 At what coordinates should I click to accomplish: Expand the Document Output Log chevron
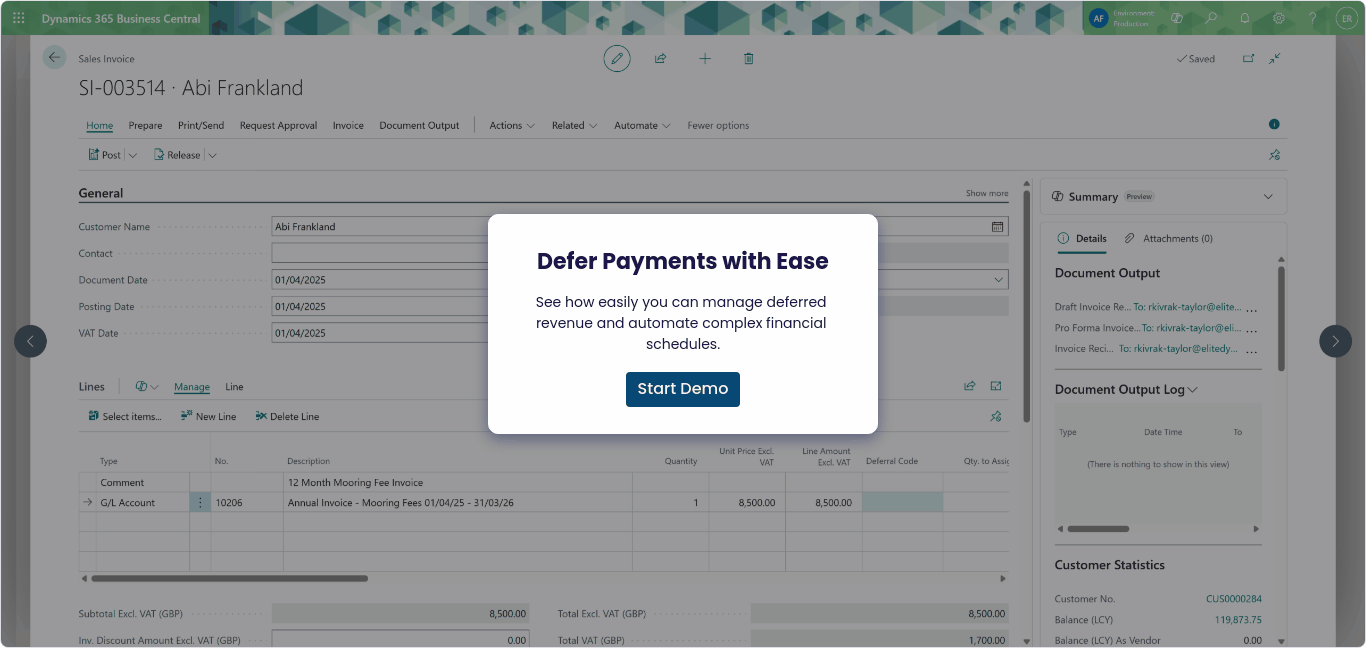pos(1192,390)
